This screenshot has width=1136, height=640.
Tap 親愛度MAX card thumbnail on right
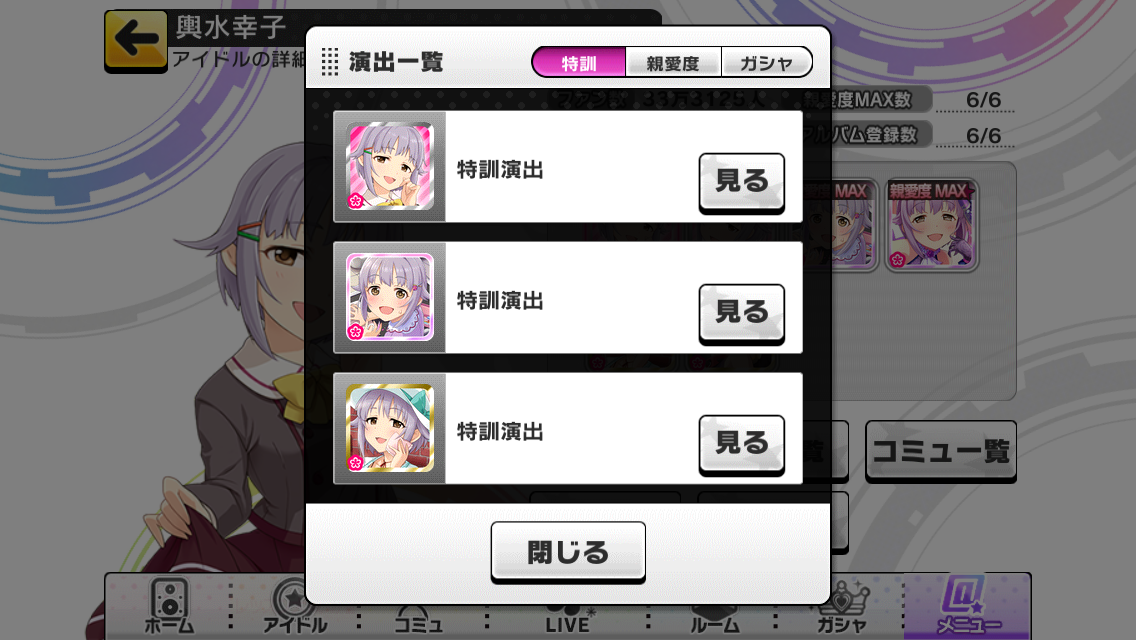click(x=932, y=225)
